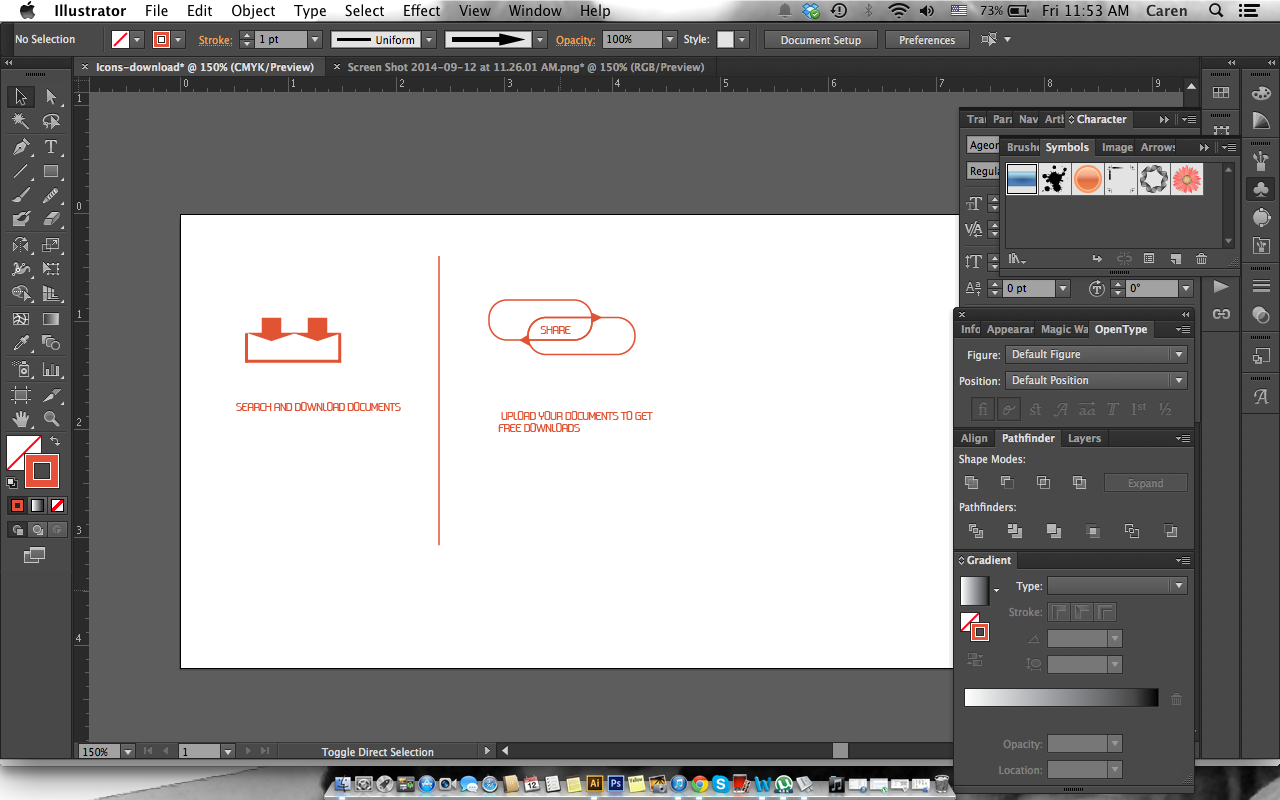Switch to the Screen Shot 2014-09-12 document tab
Screen dimensions: 1280x800
point(526,67)
